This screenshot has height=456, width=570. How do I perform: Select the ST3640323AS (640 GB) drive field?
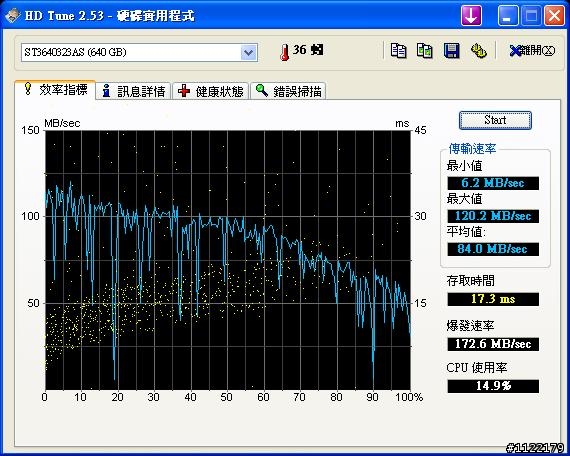tap(139, 52)
